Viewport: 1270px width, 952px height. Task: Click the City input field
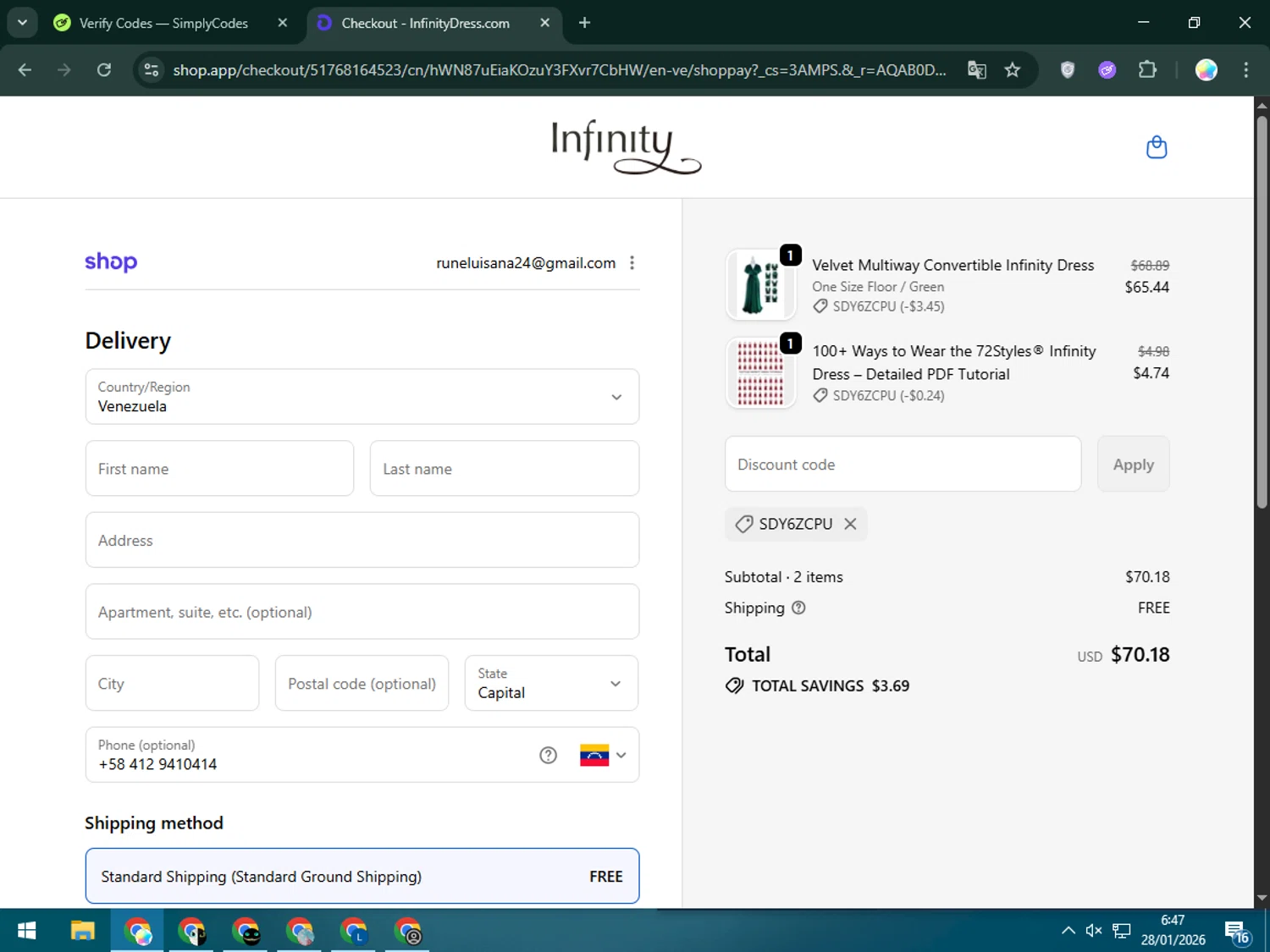pos(172,683)
